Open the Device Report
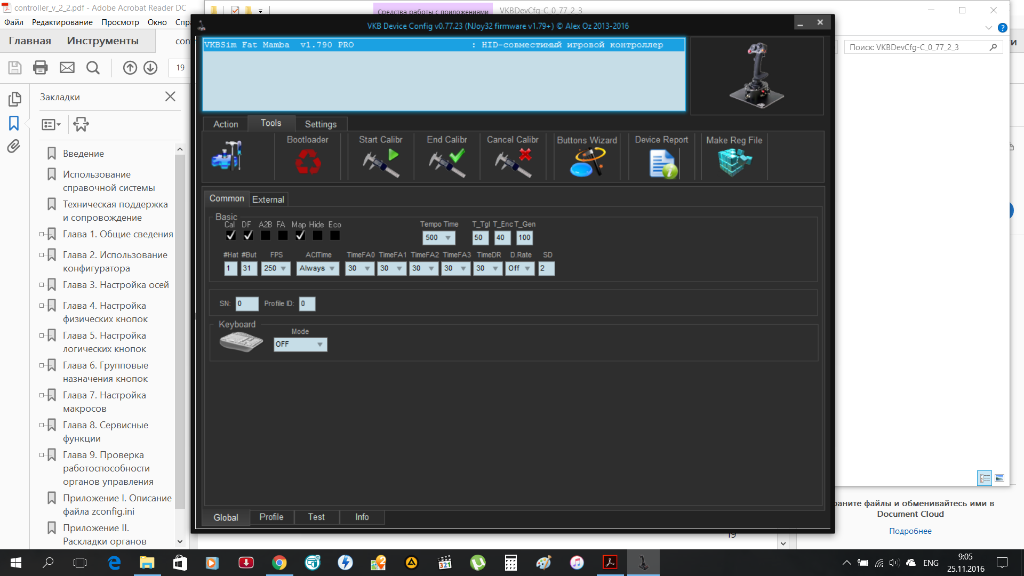The width and height of the screenshot is (1024, 576). [663, 163]
